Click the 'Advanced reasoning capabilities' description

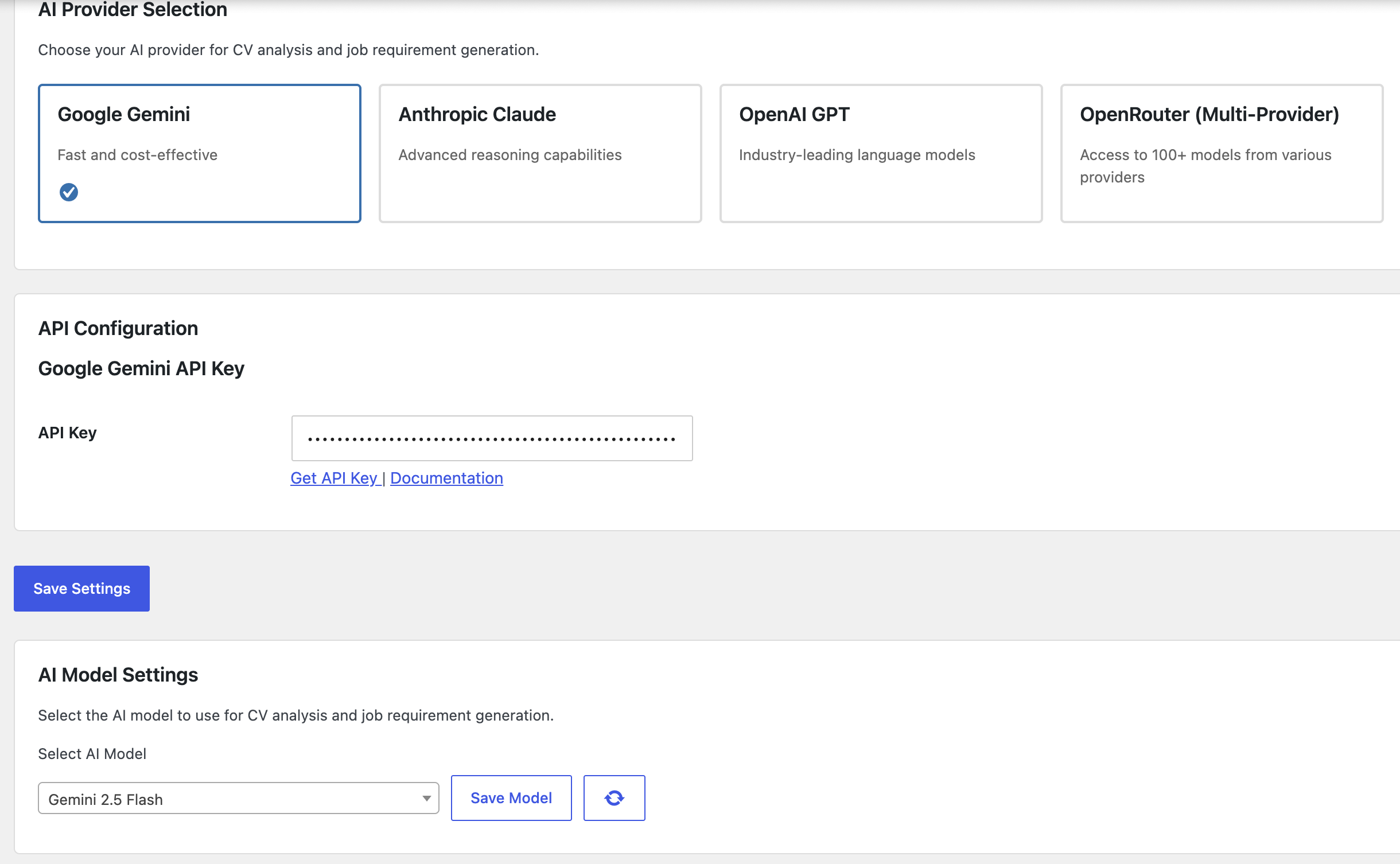pyautogui.click(x=510, y=155)
